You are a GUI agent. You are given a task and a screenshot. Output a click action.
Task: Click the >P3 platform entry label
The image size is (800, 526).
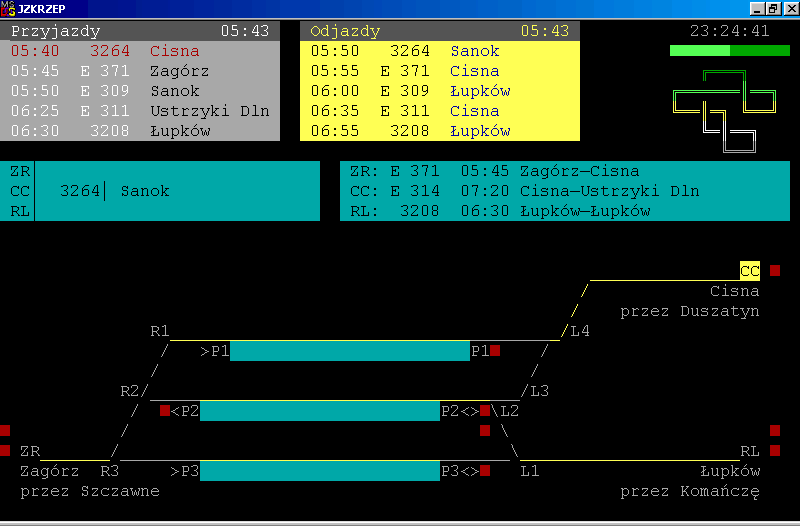pos(185,471)
